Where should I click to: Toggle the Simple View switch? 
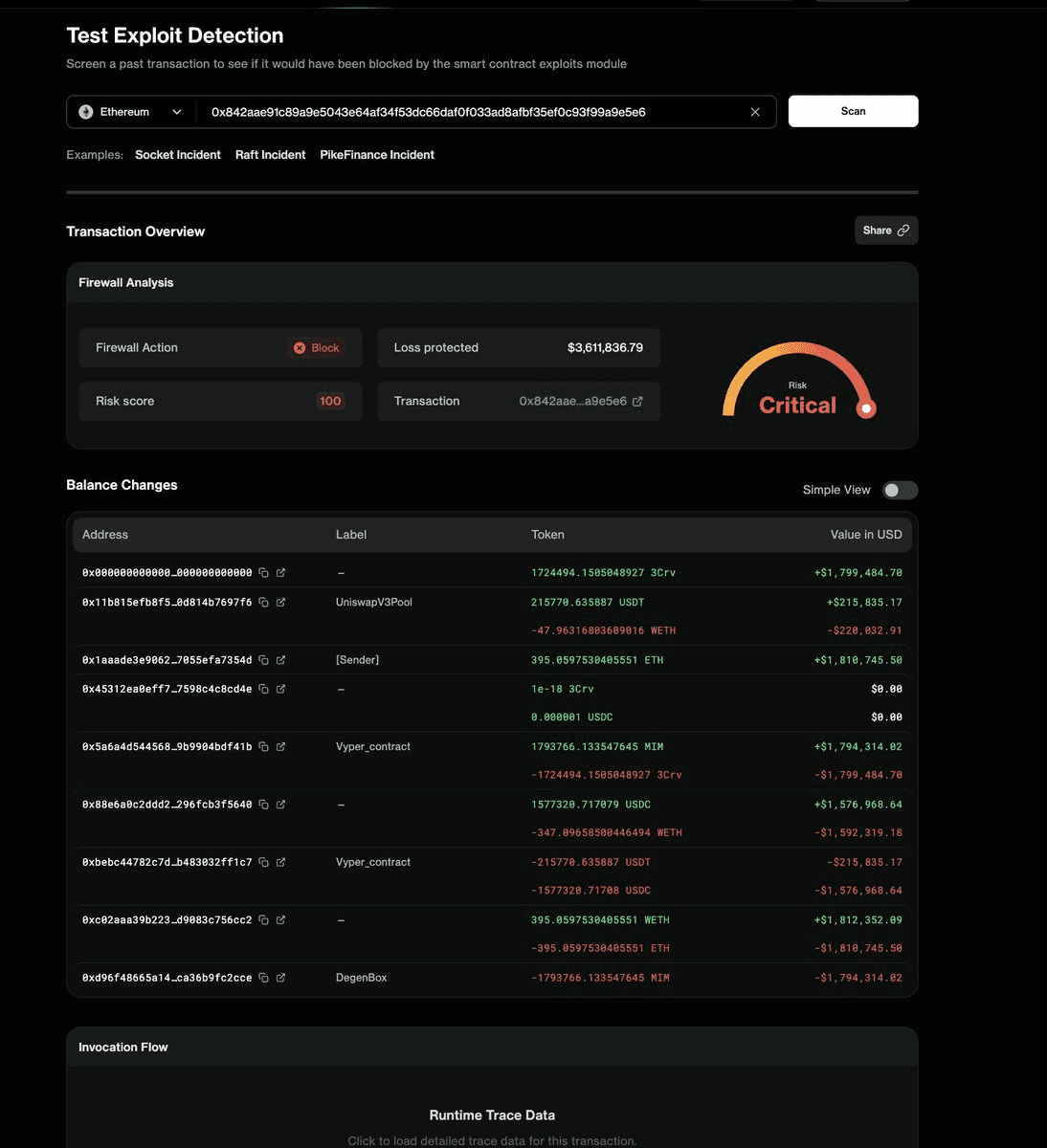[899, 490]
